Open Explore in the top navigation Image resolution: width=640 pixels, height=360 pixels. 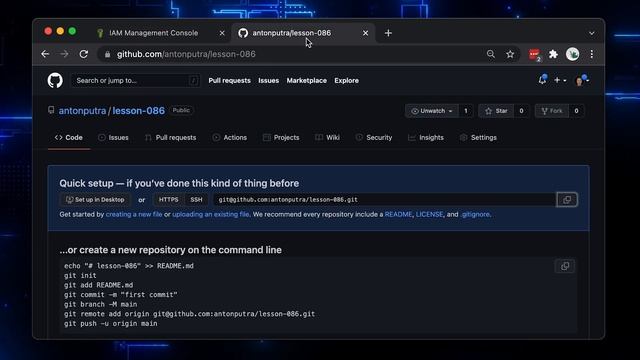[x=347, y=80]
